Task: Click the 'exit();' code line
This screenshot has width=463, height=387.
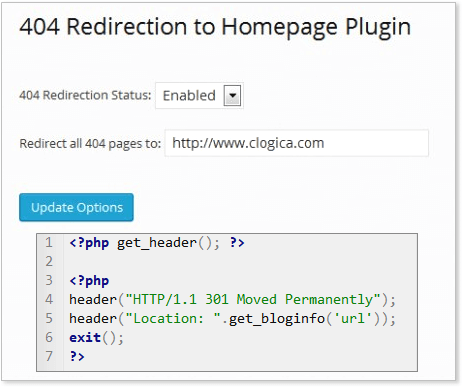Action: click(96, 338)
